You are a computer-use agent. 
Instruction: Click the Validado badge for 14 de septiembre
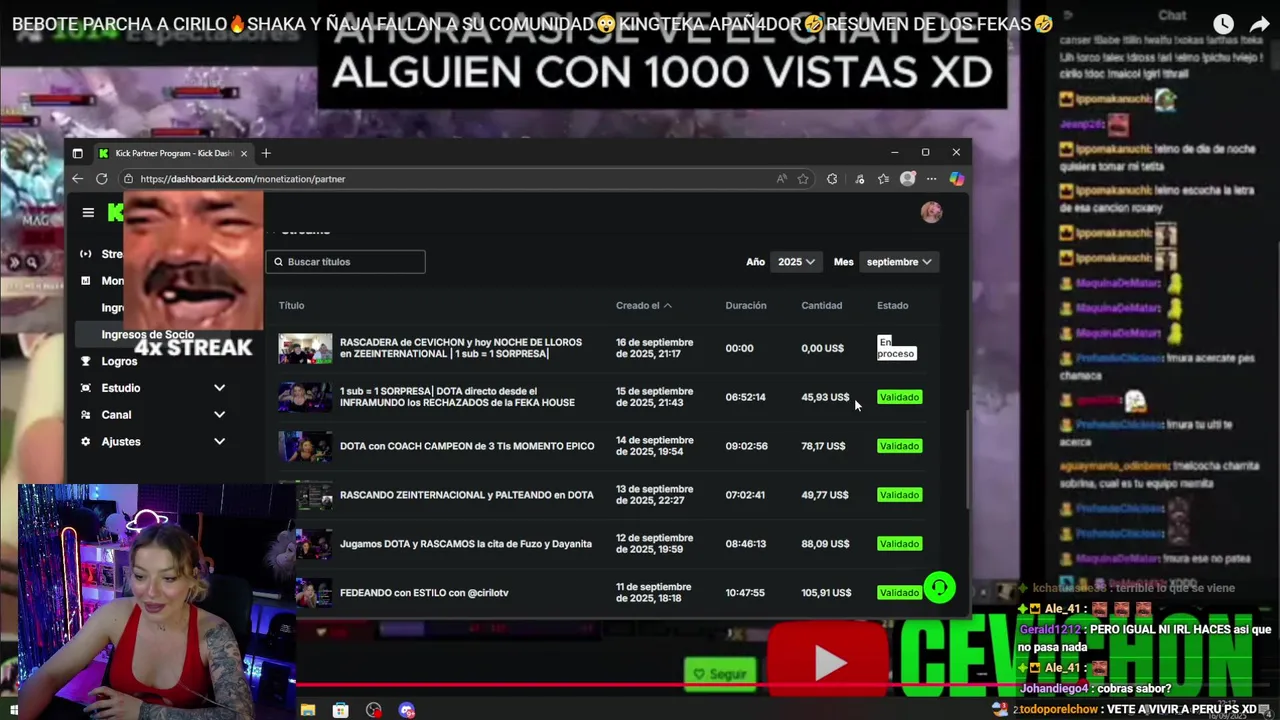(899, 446)
